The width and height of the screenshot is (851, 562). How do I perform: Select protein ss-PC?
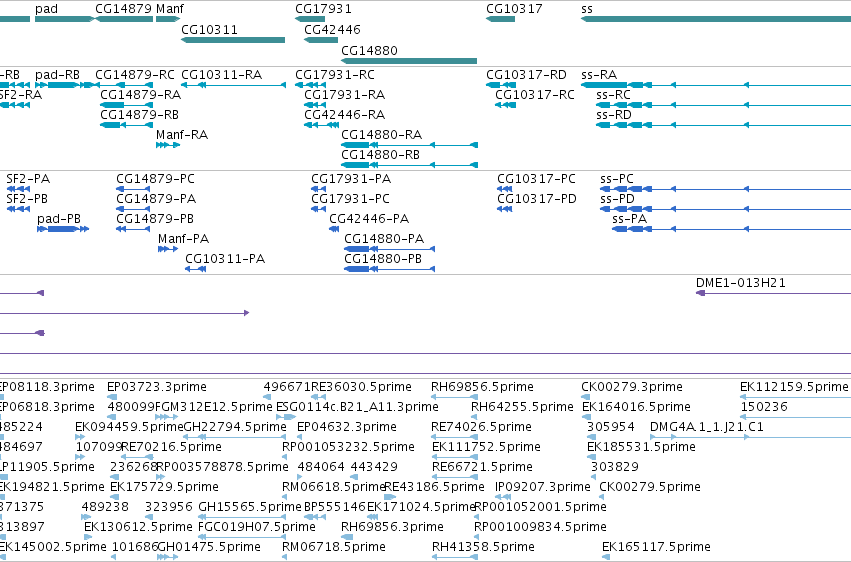tap(617, 178)
